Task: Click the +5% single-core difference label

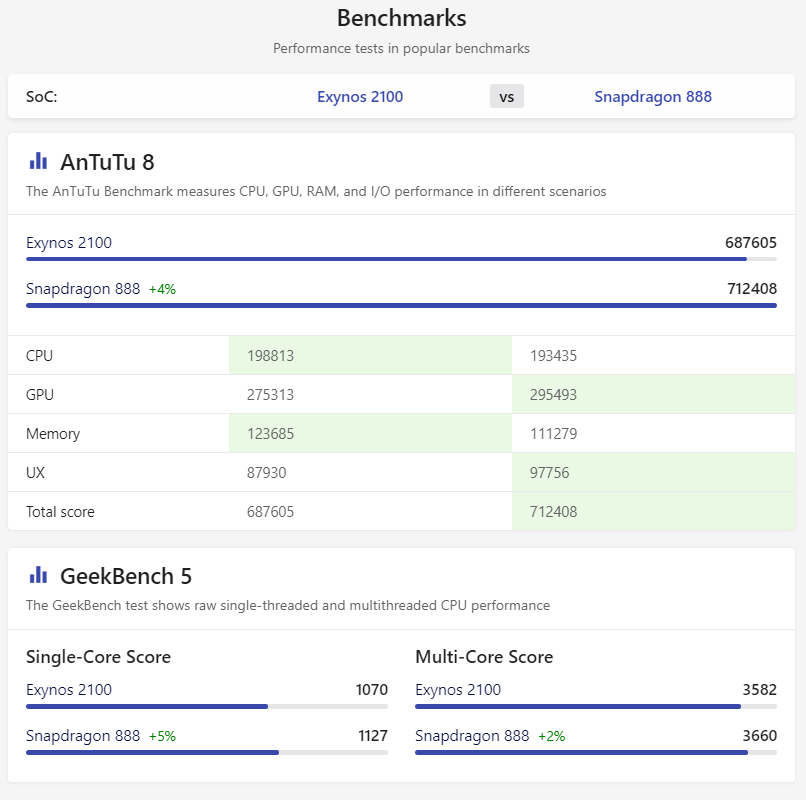Action: (162, 736)
